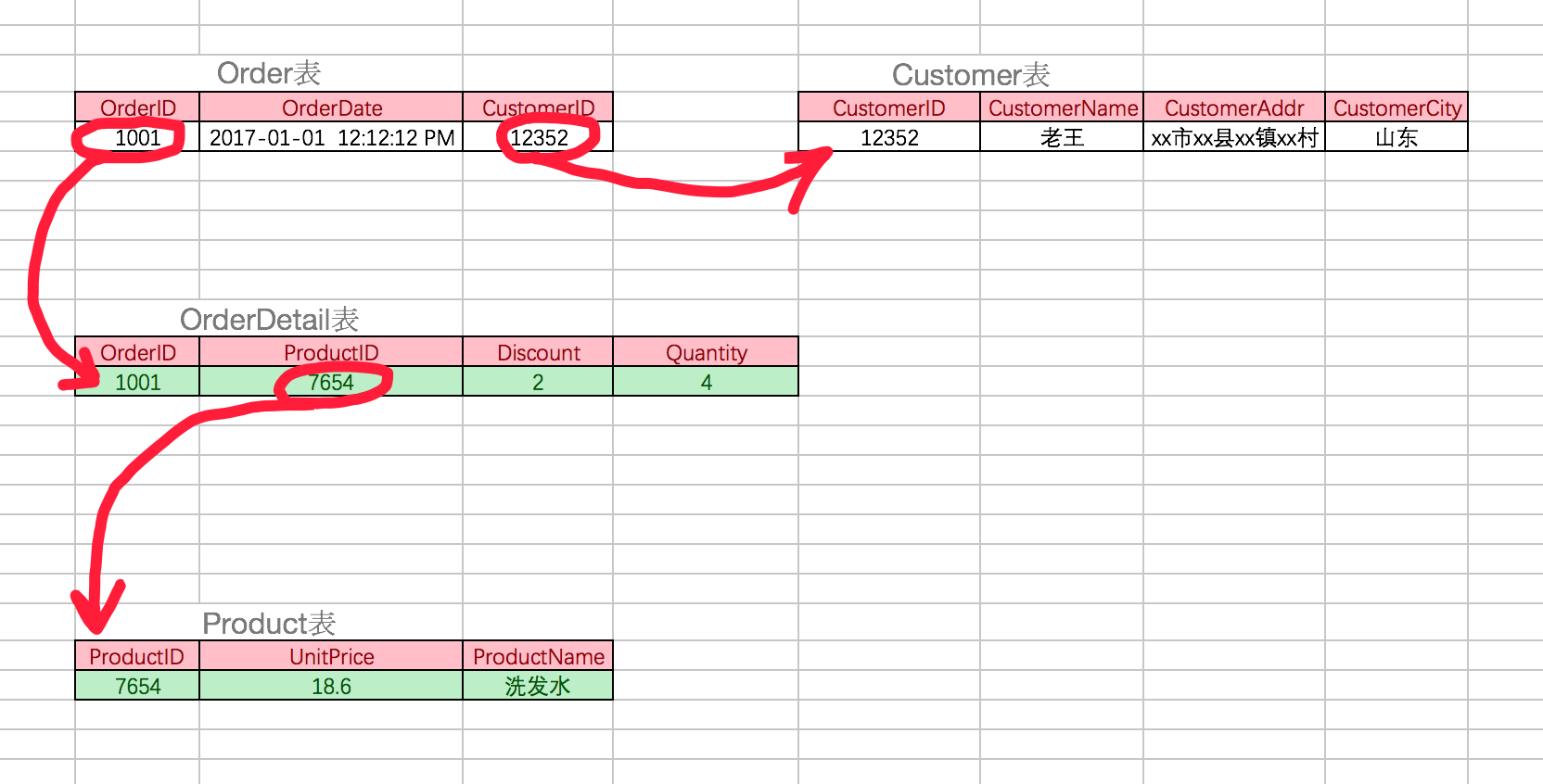Click the order date value 2017-01-01 cell
Viewport: 1543px width, 784px height.
point(331,138)
